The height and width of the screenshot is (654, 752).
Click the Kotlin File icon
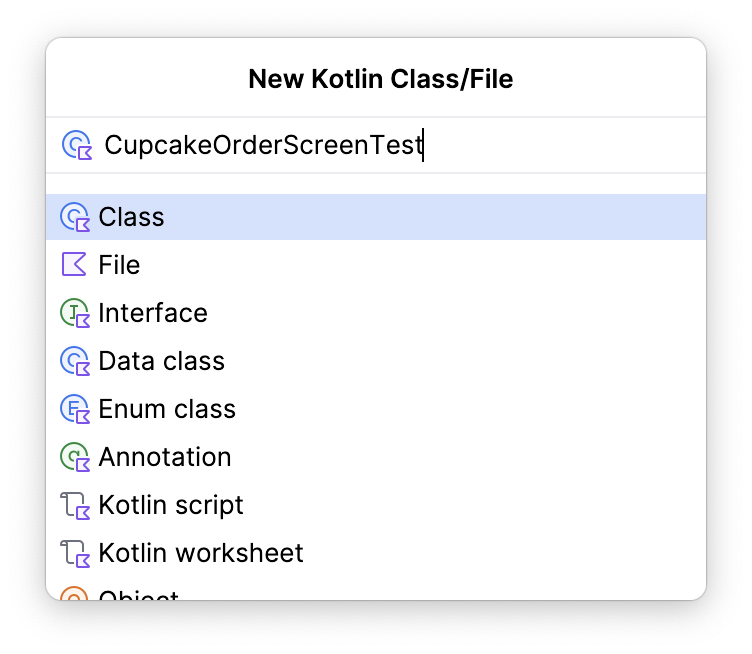(x=75, y=265)
